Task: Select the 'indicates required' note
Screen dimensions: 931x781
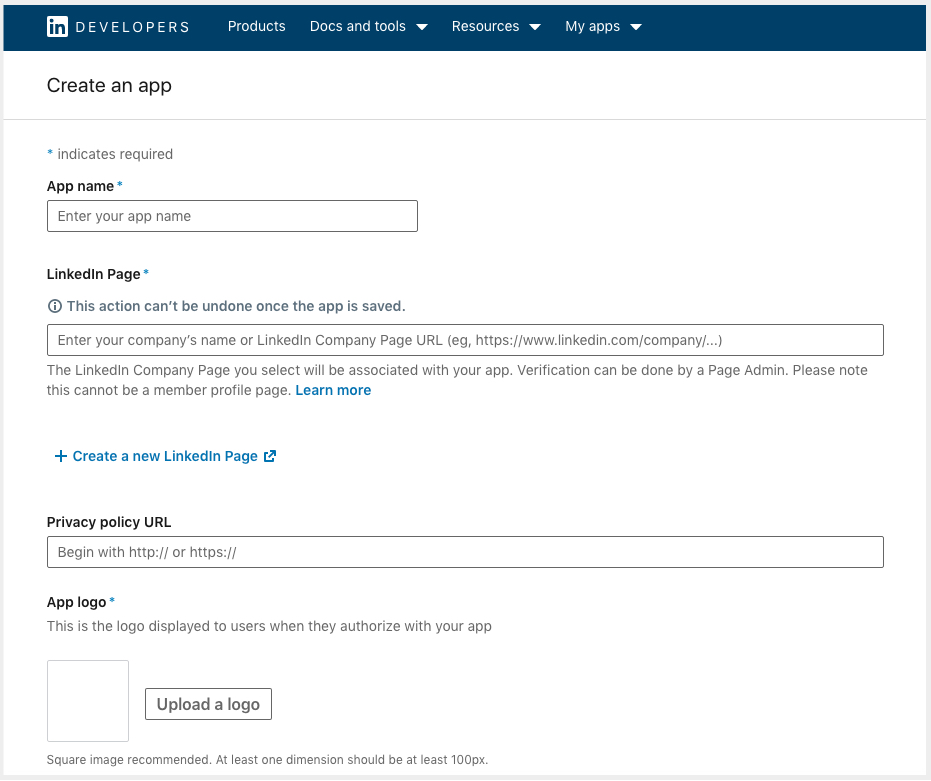Action: click(115, 154)
